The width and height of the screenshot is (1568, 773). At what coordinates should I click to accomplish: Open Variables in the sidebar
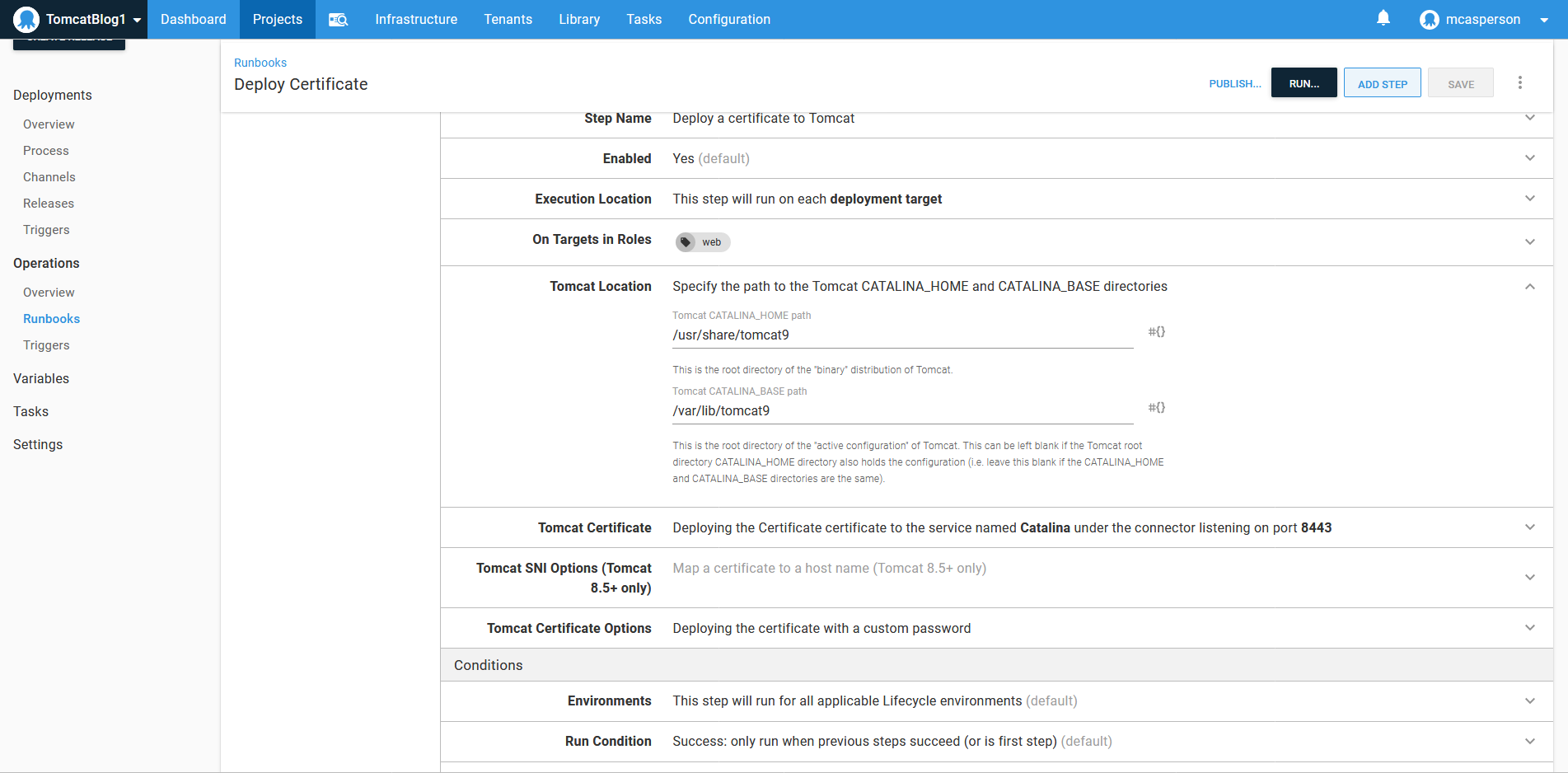point(41,379)
